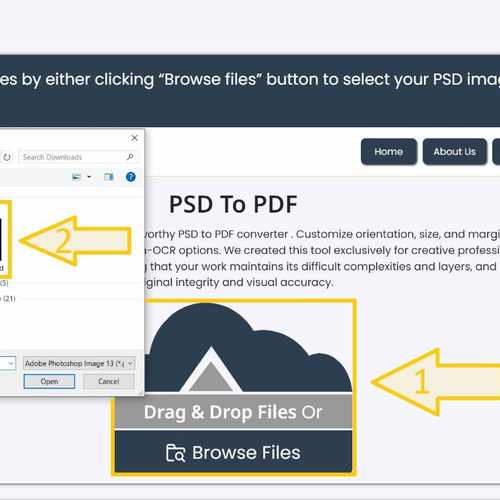Expand the view options dropdown arrow
This screenshot has width=500, height=500.
[x=89, y=177]
